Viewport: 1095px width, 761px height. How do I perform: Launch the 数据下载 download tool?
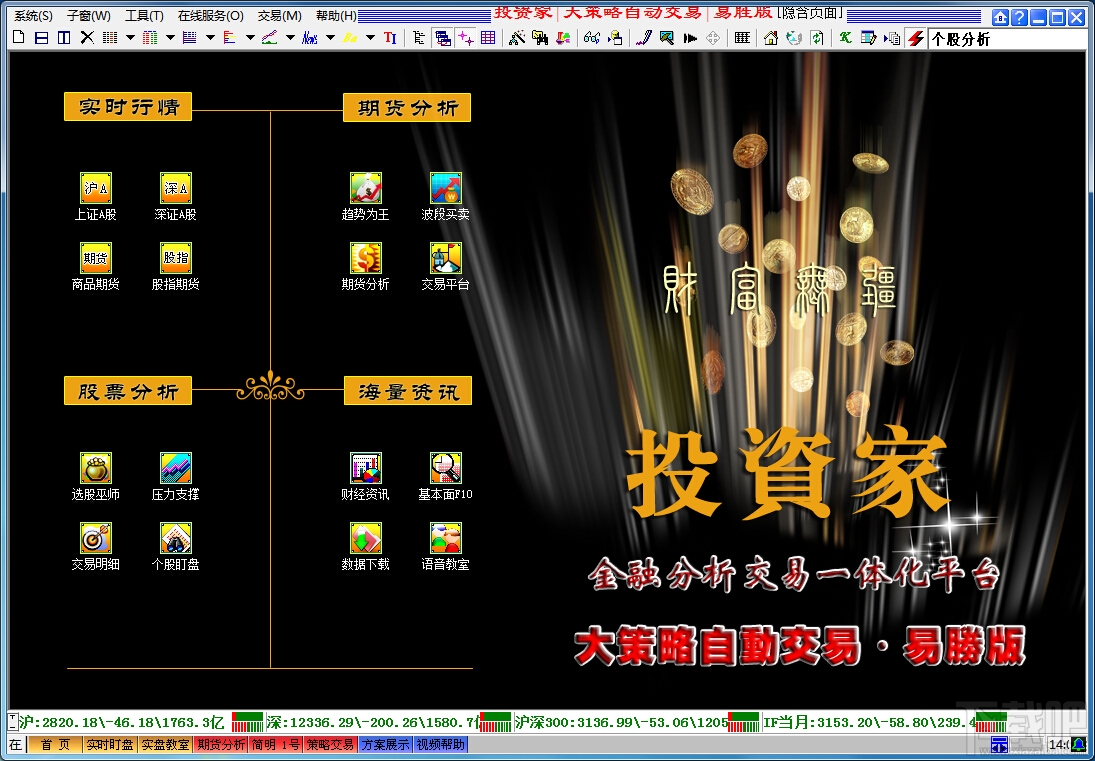(x=365, y=547)
